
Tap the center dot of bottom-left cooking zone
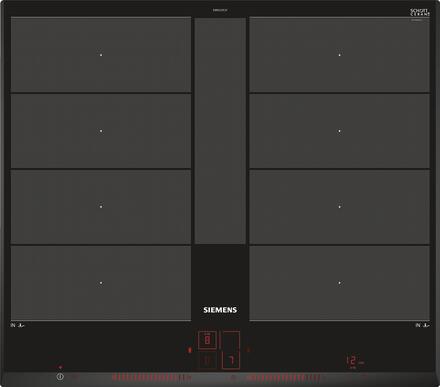101,283
